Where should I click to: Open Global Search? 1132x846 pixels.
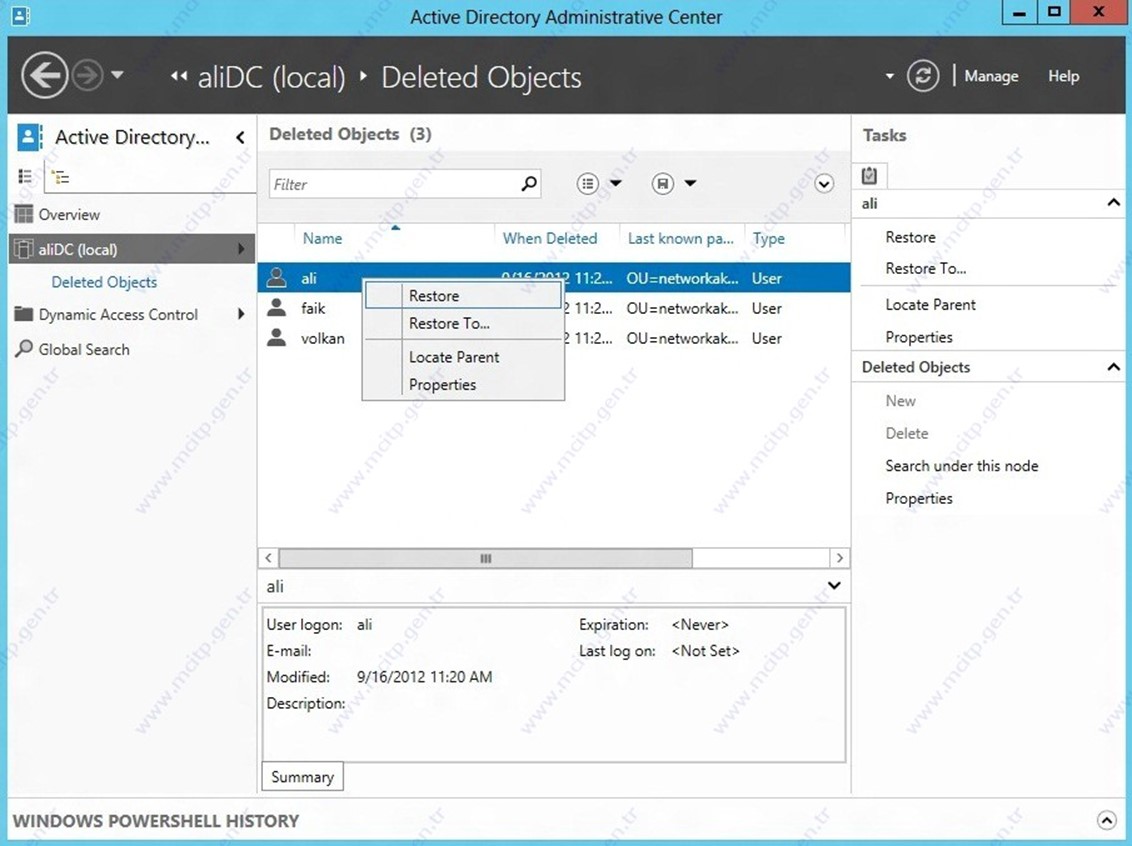(84, 349)
